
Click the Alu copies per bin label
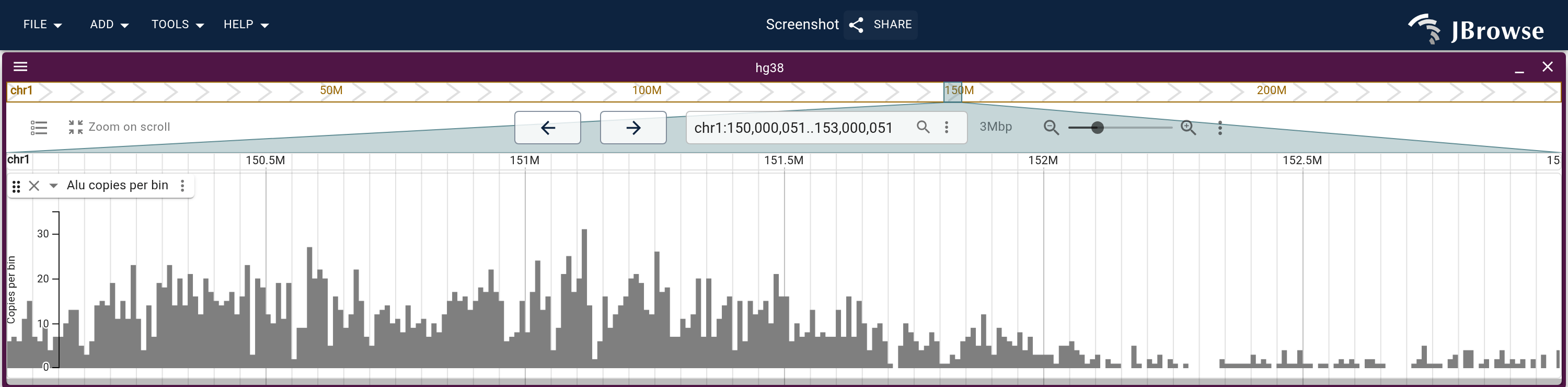point(118,185)
